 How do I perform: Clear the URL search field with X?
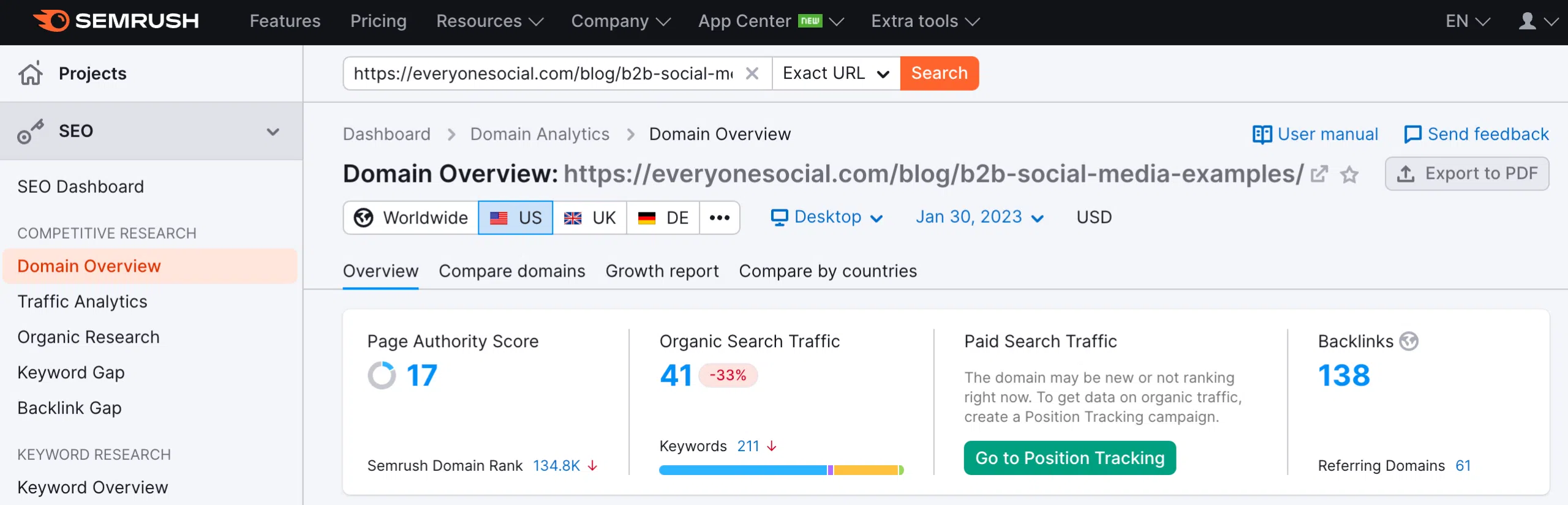[x=752, y=73]
